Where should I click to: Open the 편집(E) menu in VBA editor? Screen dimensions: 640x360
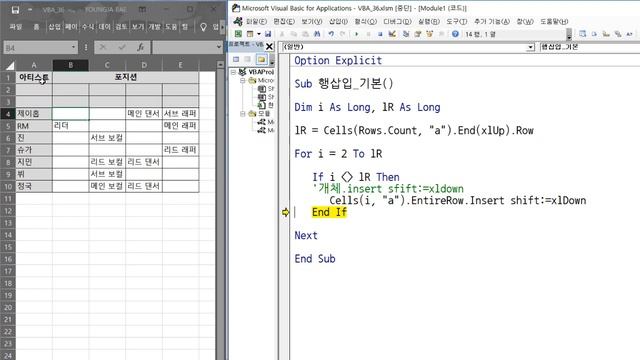[284, 21]
